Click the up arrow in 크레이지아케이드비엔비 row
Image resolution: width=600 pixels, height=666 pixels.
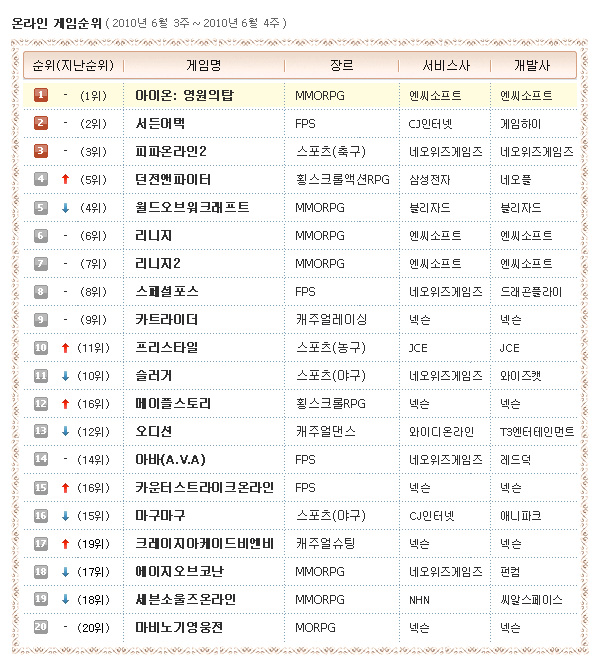[65, 543]
